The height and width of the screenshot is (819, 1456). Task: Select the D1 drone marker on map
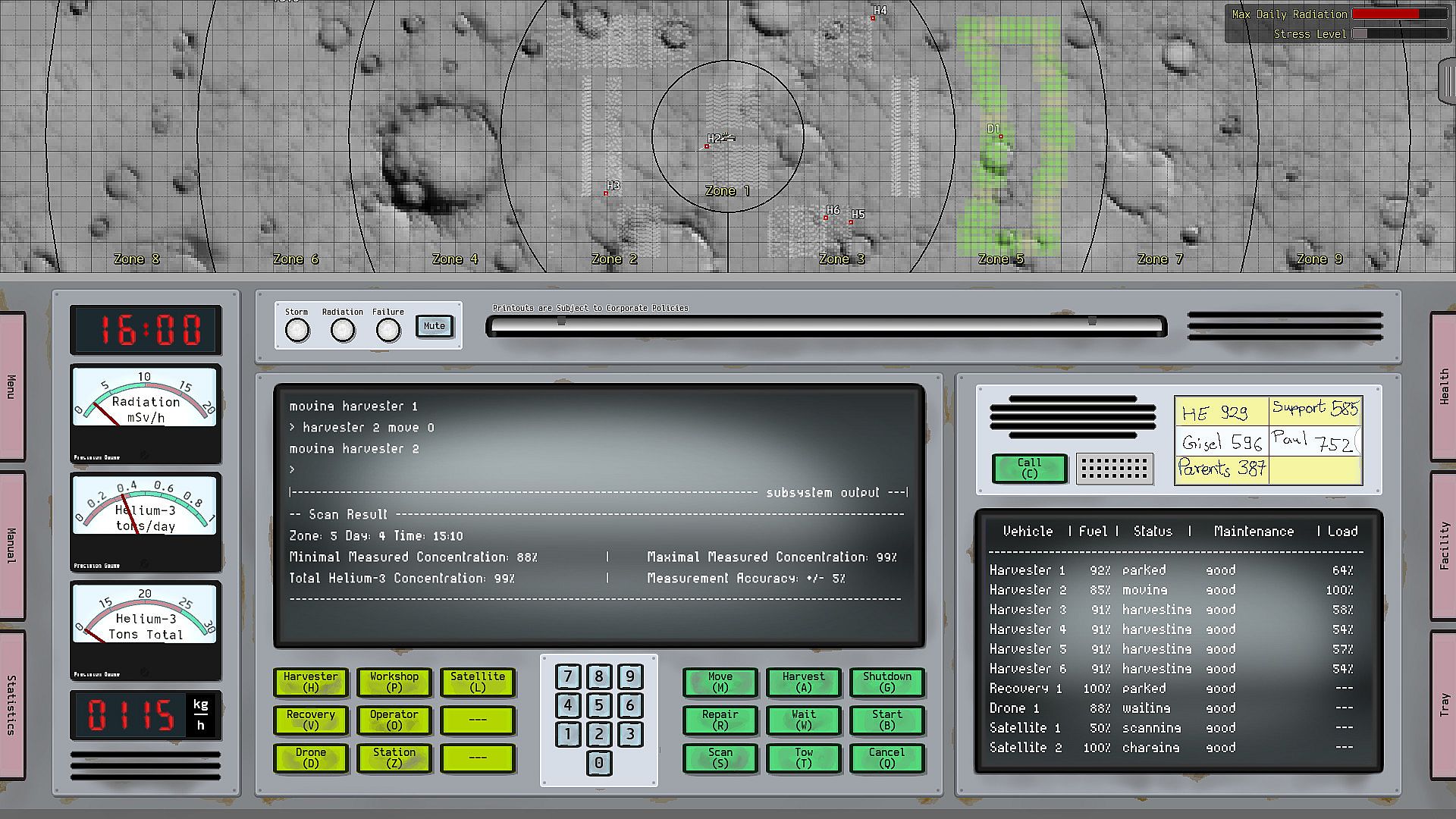(x=1000, y=136)
